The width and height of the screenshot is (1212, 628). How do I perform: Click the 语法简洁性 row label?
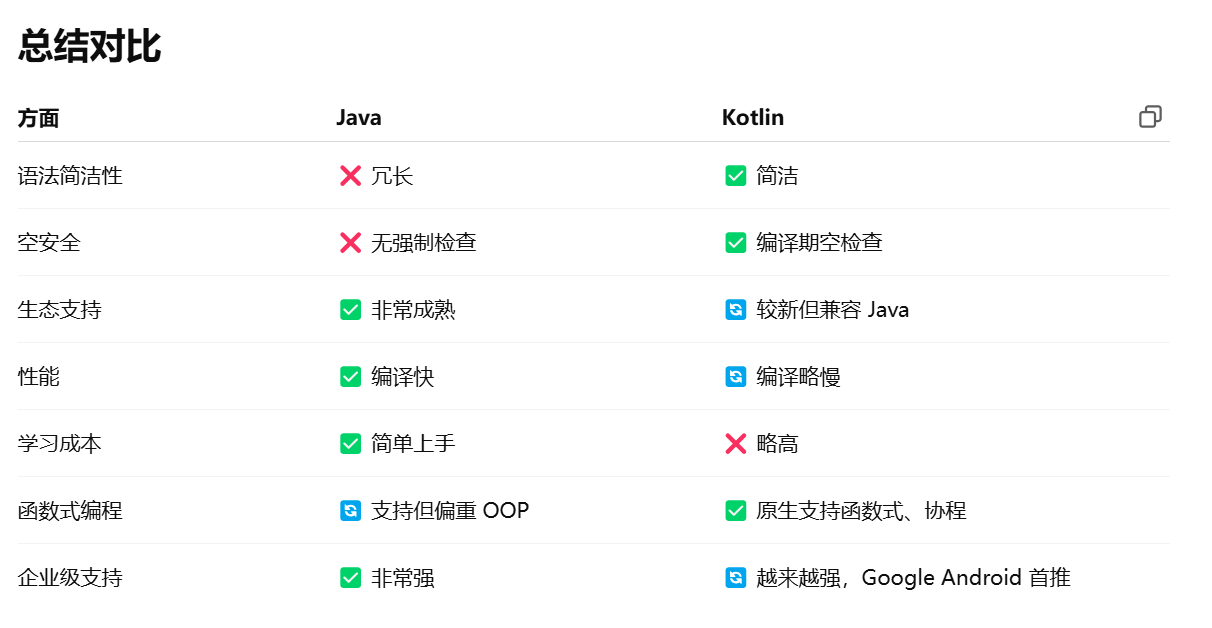(x=70, y=176)
